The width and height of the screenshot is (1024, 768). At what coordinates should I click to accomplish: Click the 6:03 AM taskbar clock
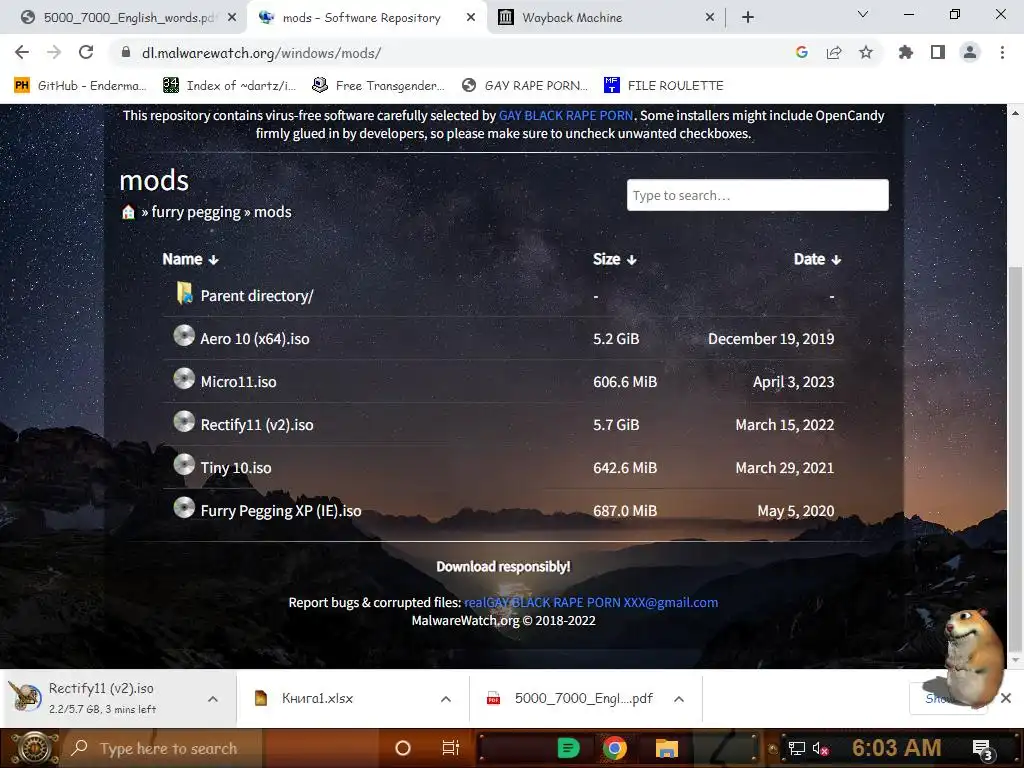pos(896,748)
